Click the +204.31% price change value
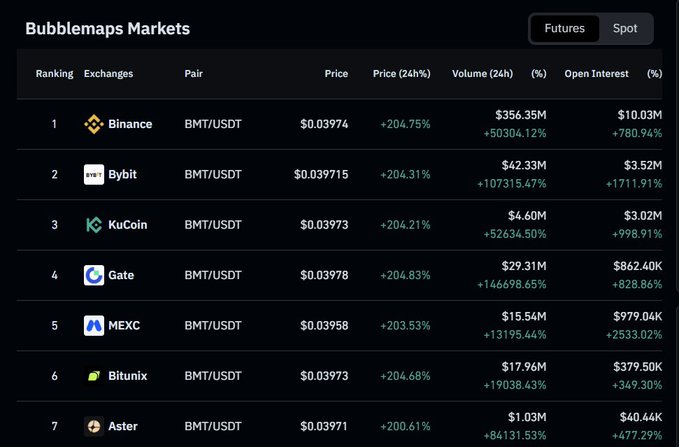 coord(405,175)
